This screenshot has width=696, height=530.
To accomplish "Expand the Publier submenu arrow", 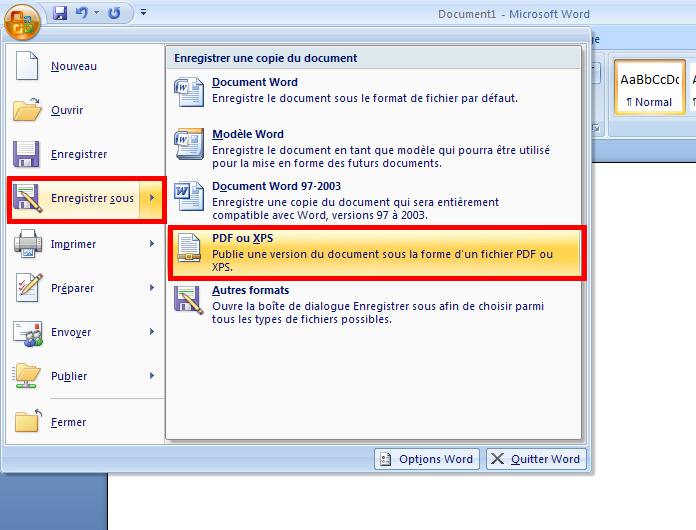I will pos(152,376).
